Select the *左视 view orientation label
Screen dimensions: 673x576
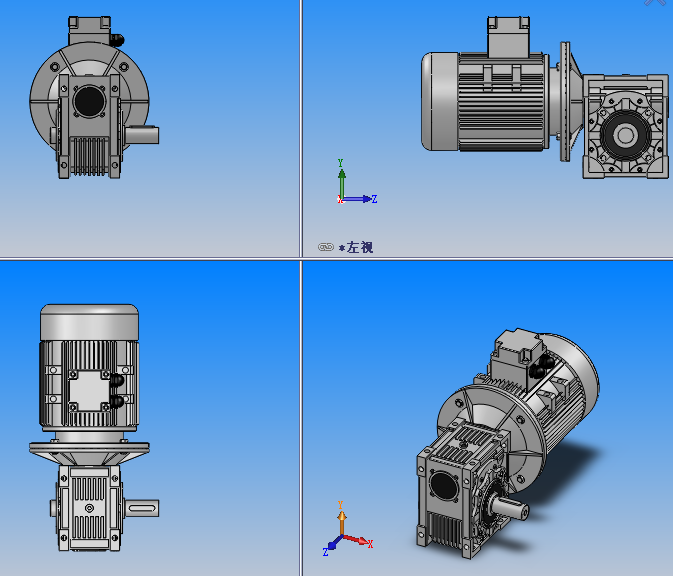click(356, 247)
